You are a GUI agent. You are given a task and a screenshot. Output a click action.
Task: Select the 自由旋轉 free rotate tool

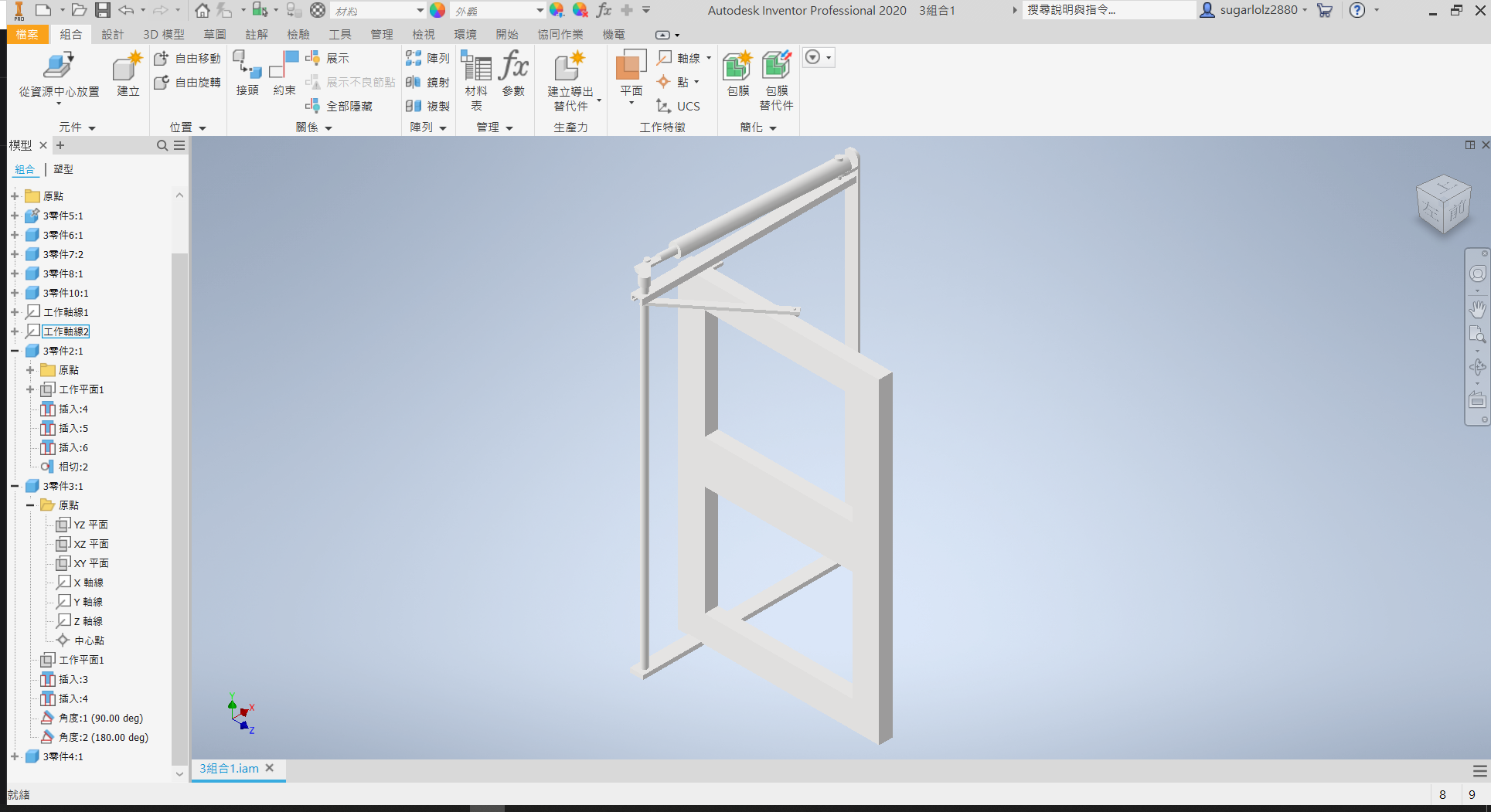click(x=187, y=82)
